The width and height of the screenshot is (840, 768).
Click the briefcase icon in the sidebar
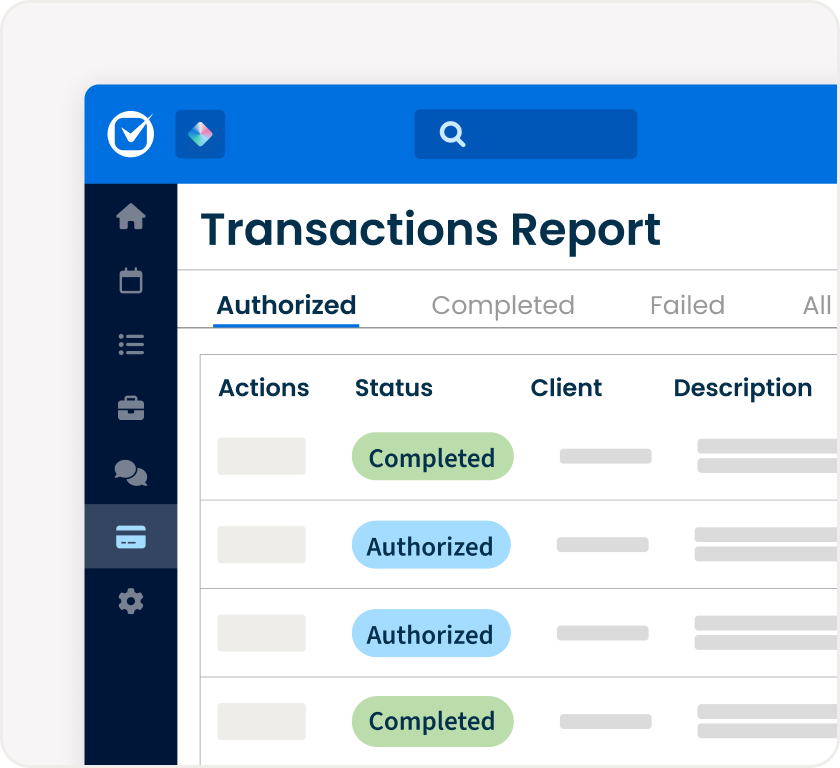click(131, 408)
